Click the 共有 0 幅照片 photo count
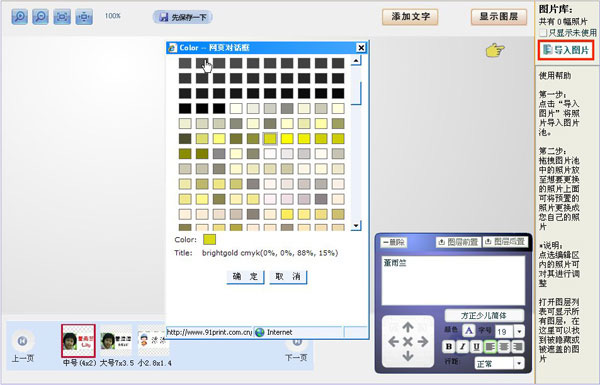600x385 pixels. pyautogui.click(x=563, y=22)
